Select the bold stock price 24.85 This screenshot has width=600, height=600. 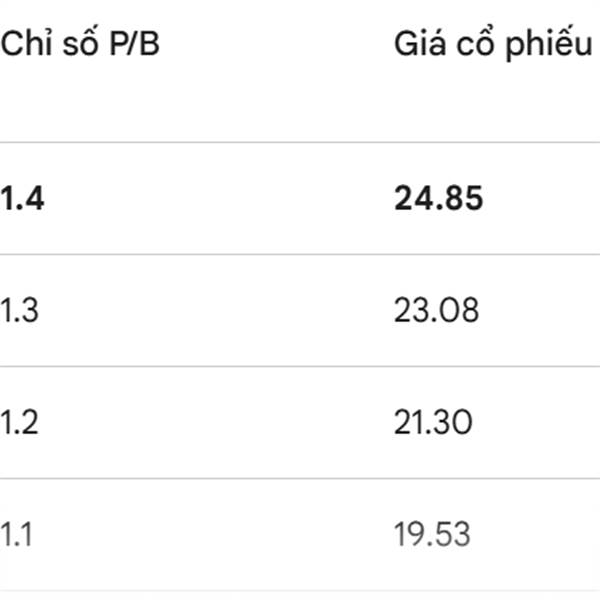pyautogui.click(x=438, y=199)
